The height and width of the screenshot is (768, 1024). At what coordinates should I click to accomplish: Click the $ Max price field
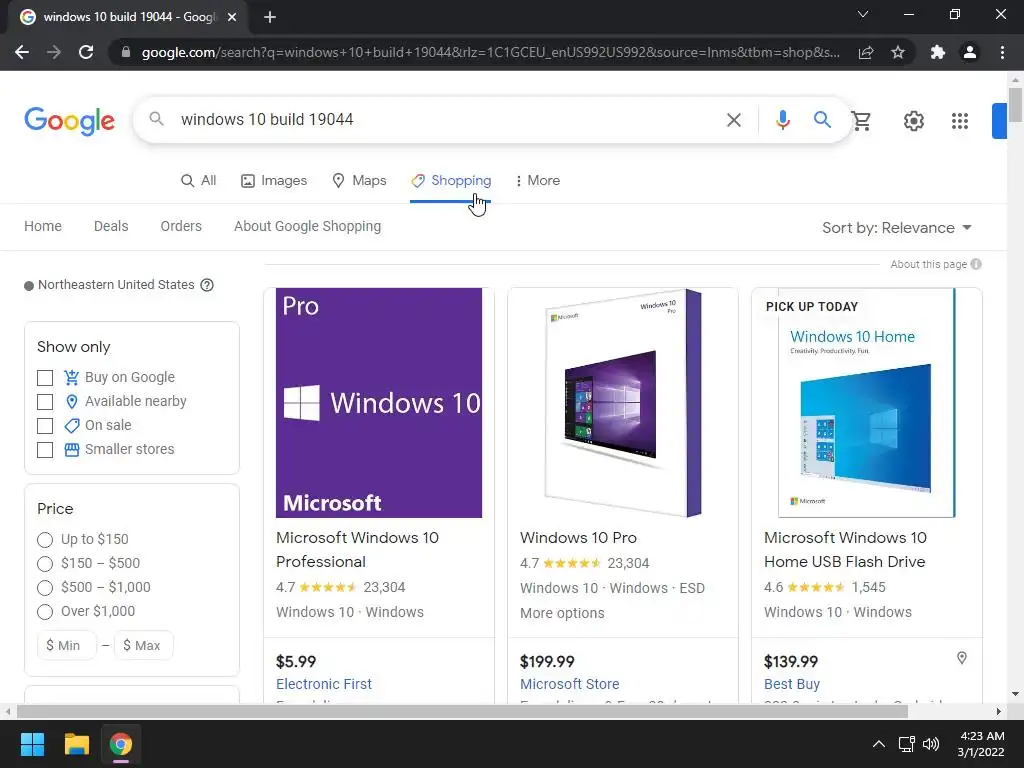pos(144,645)
